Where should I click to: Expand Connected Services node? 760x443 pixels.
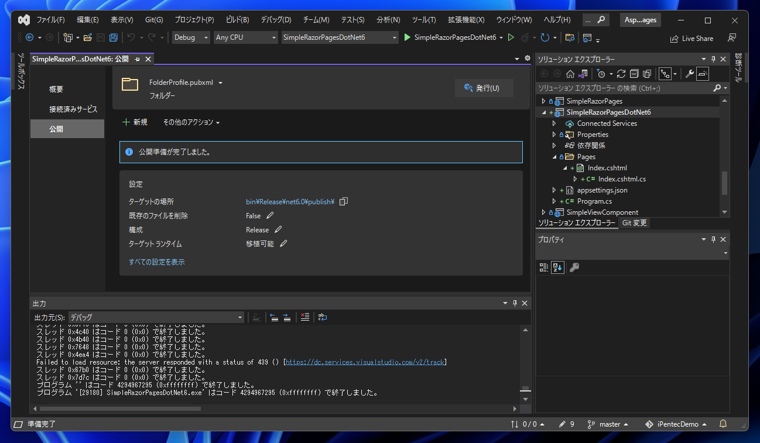coord(554,124)
